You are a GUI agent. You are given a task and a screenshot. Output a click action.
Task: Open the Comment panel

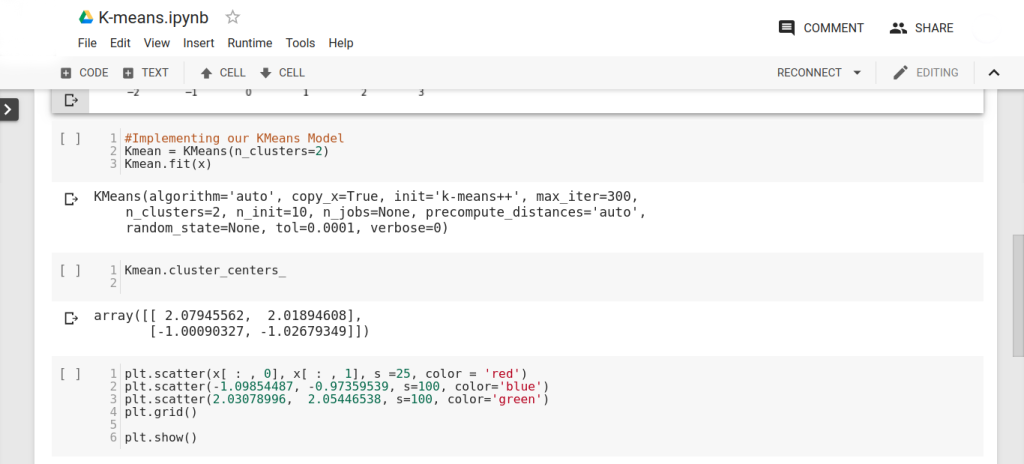821,28
